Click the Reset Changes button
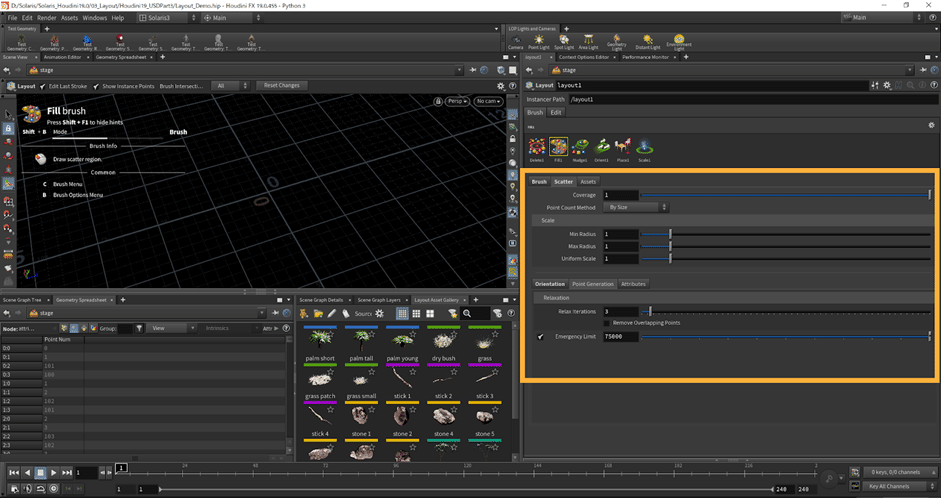941x498 pixels. click(281, 86)
